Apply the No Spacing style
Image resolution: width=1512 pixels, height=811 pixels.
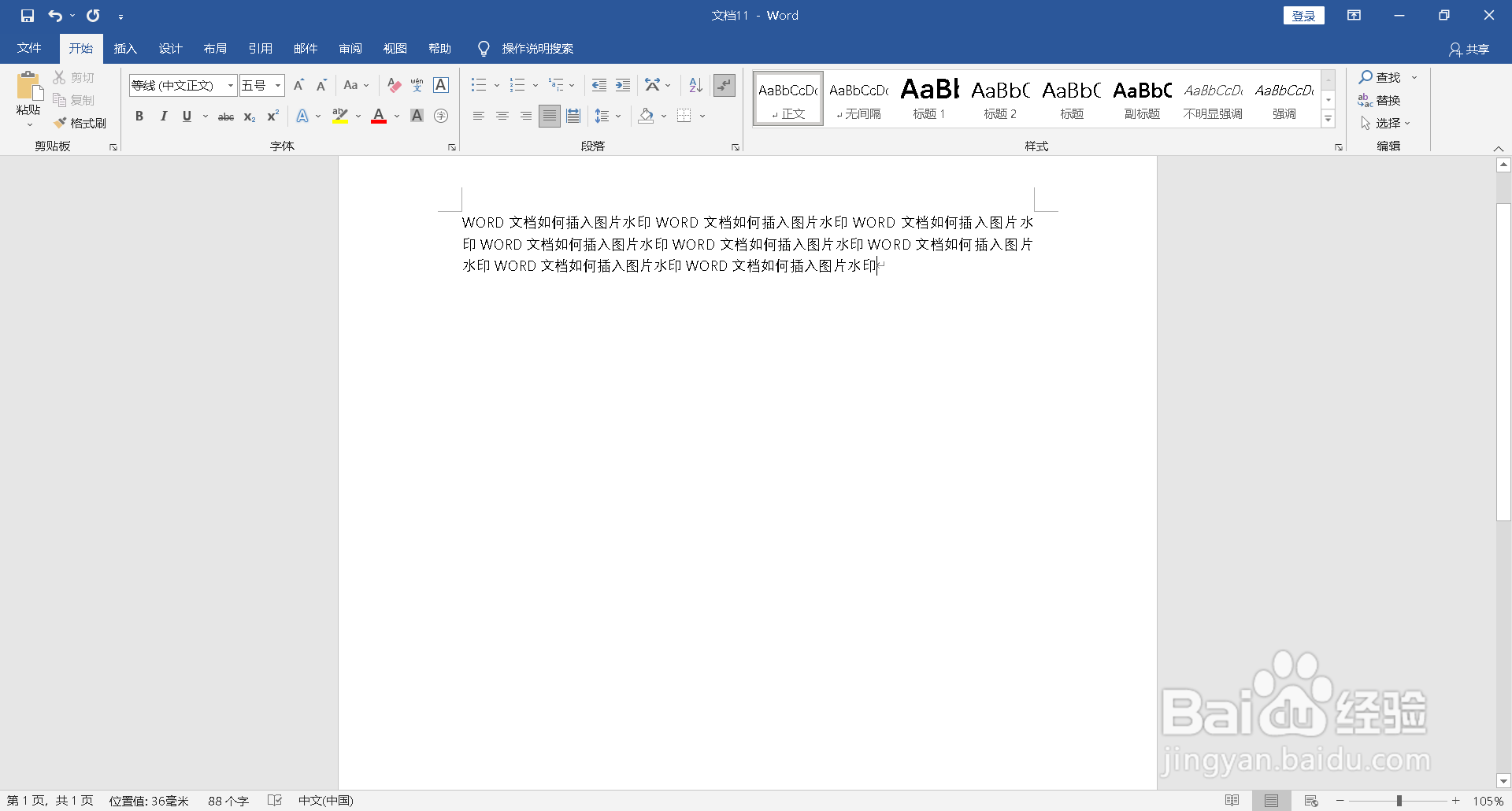click(858, 98)
